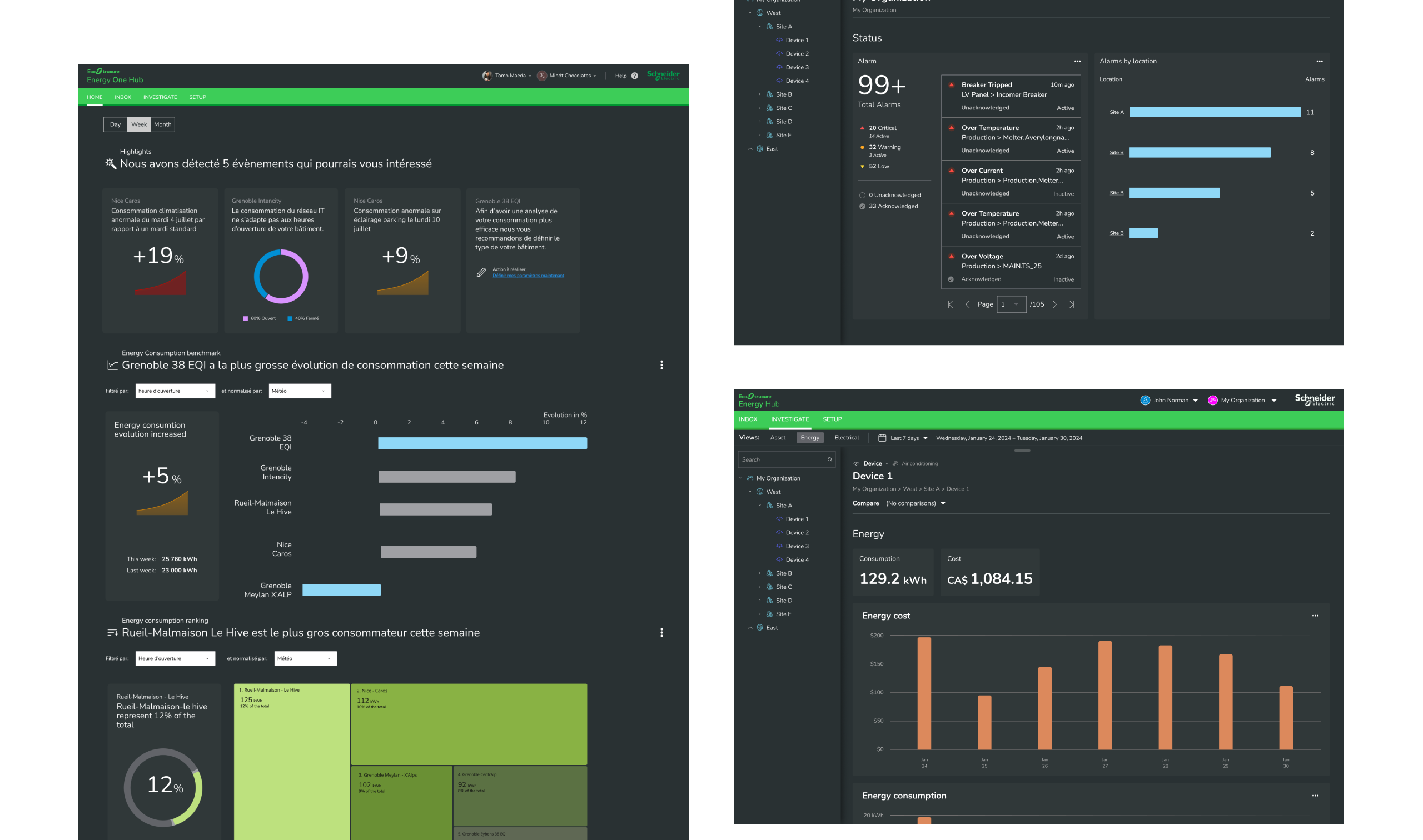This screenshot has width=1423, height=840.
Task: Open Energy cost chart options menu
Action: click(1315, 616)
